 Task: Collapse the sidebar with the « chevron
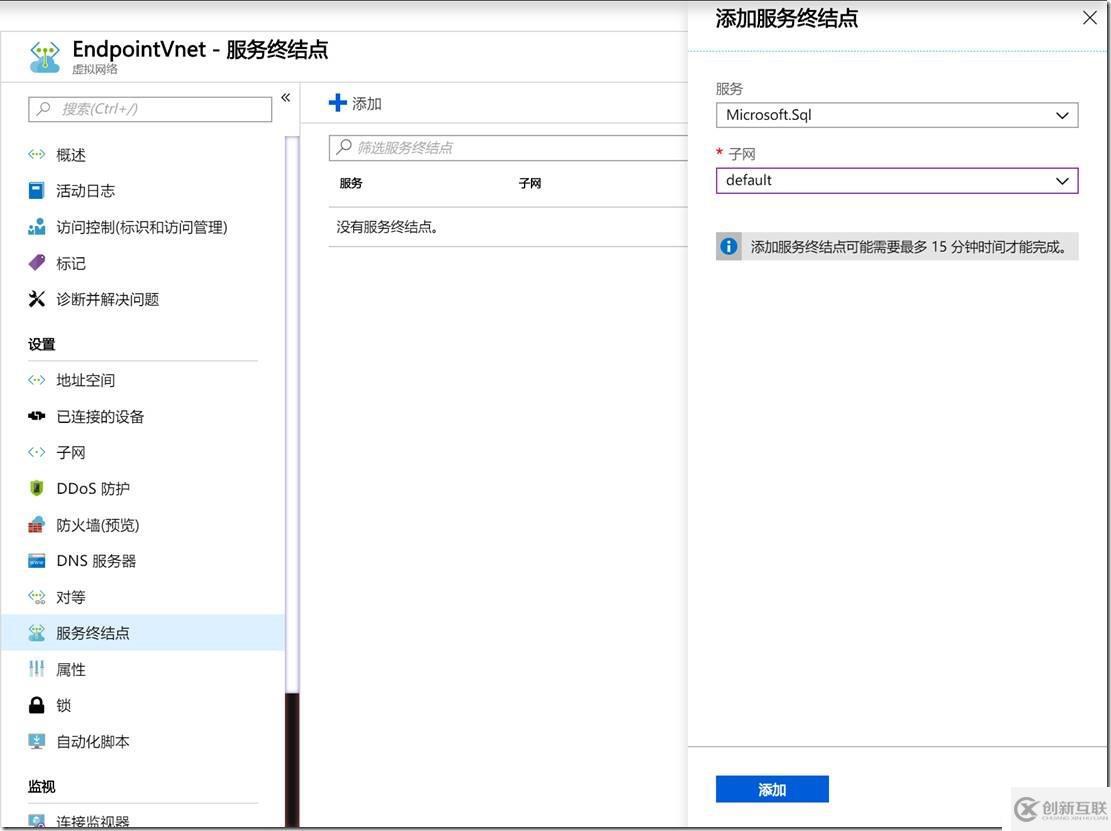(x=285, y=96)
